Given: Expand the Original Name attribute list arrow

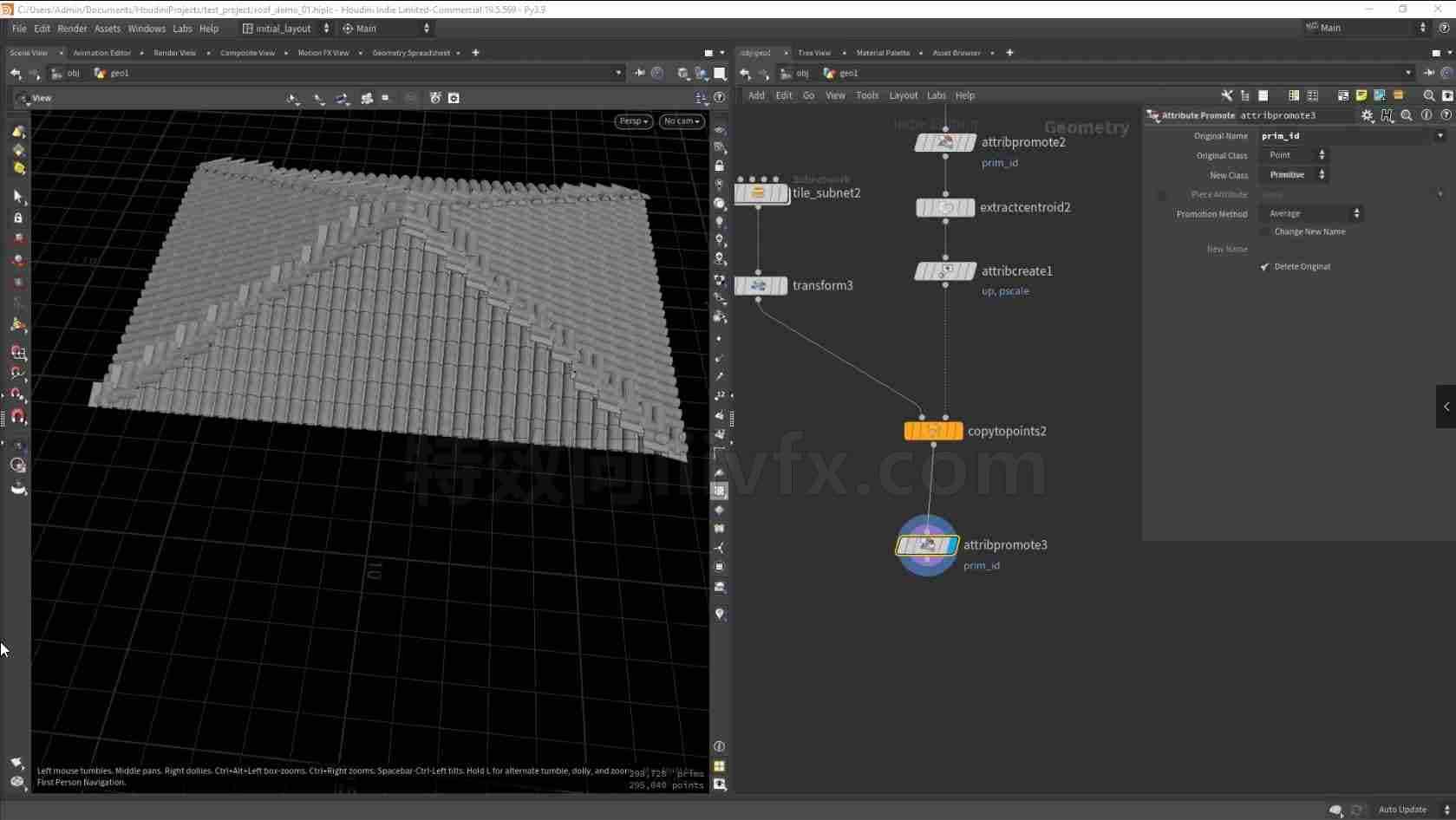Looking at the screenshot, I should tap(1440, 136).
